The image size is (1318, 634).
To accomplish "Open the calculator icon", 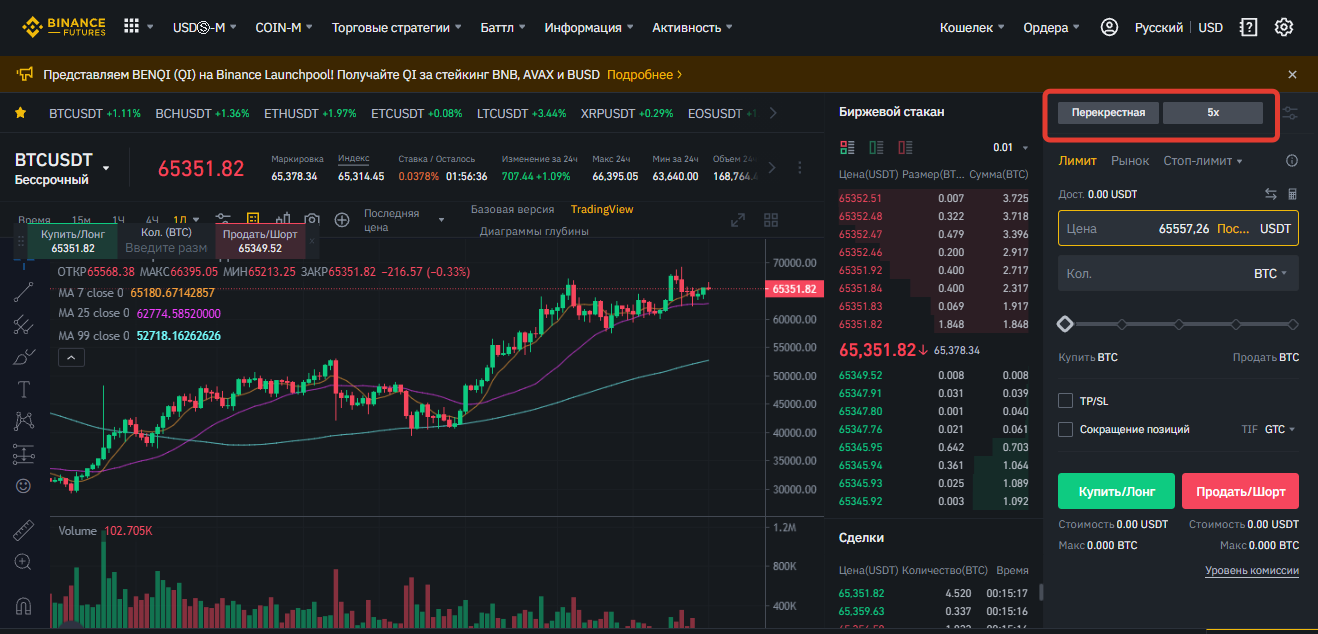I will [x=1292, y=194].
